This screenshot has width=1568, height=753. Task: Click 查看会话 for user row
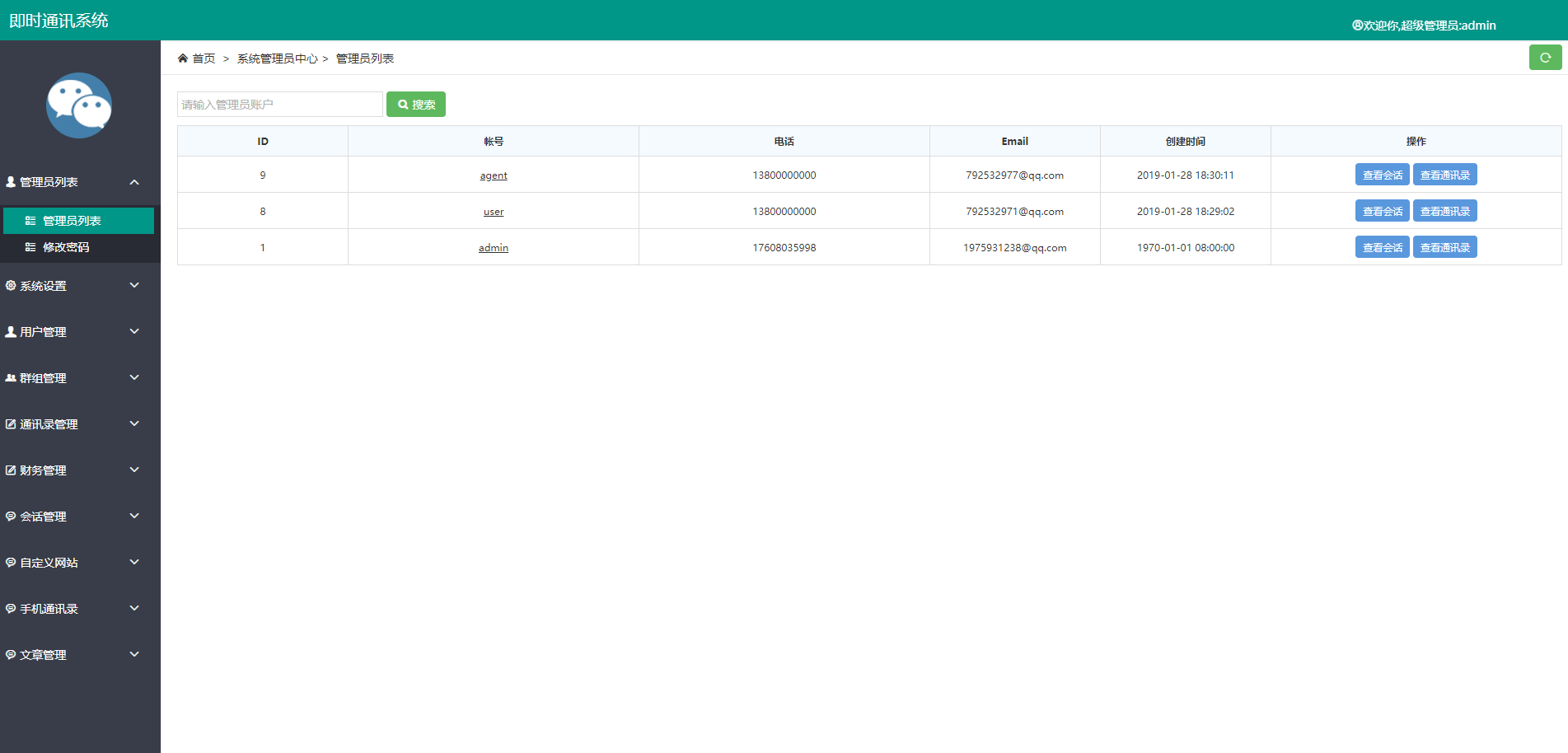[1382, 211]
